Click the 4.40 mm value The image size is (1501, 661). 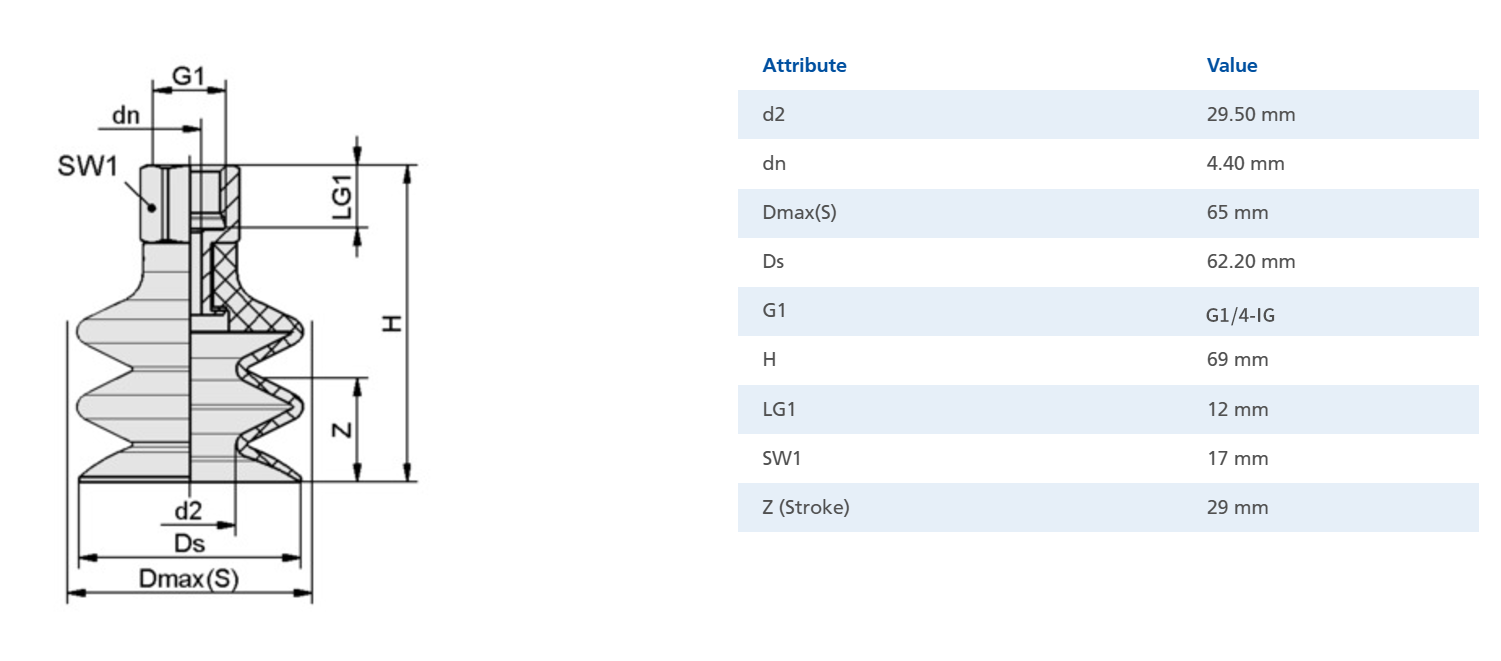[x=1245, y=163]
